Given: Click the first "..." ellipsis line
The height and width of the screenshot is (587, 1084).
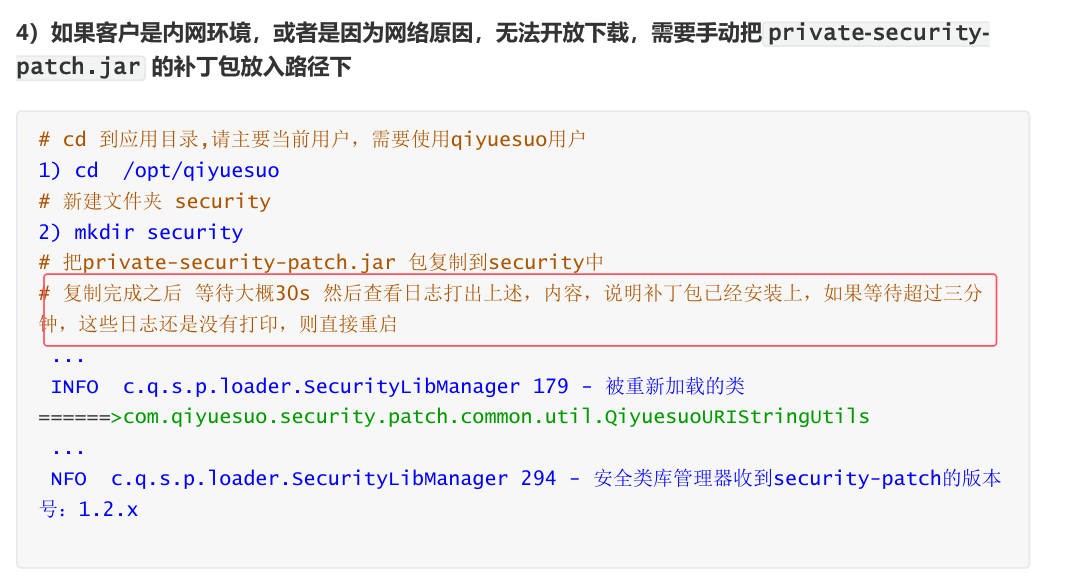Looking at the screenshot, I should [68, 356].
